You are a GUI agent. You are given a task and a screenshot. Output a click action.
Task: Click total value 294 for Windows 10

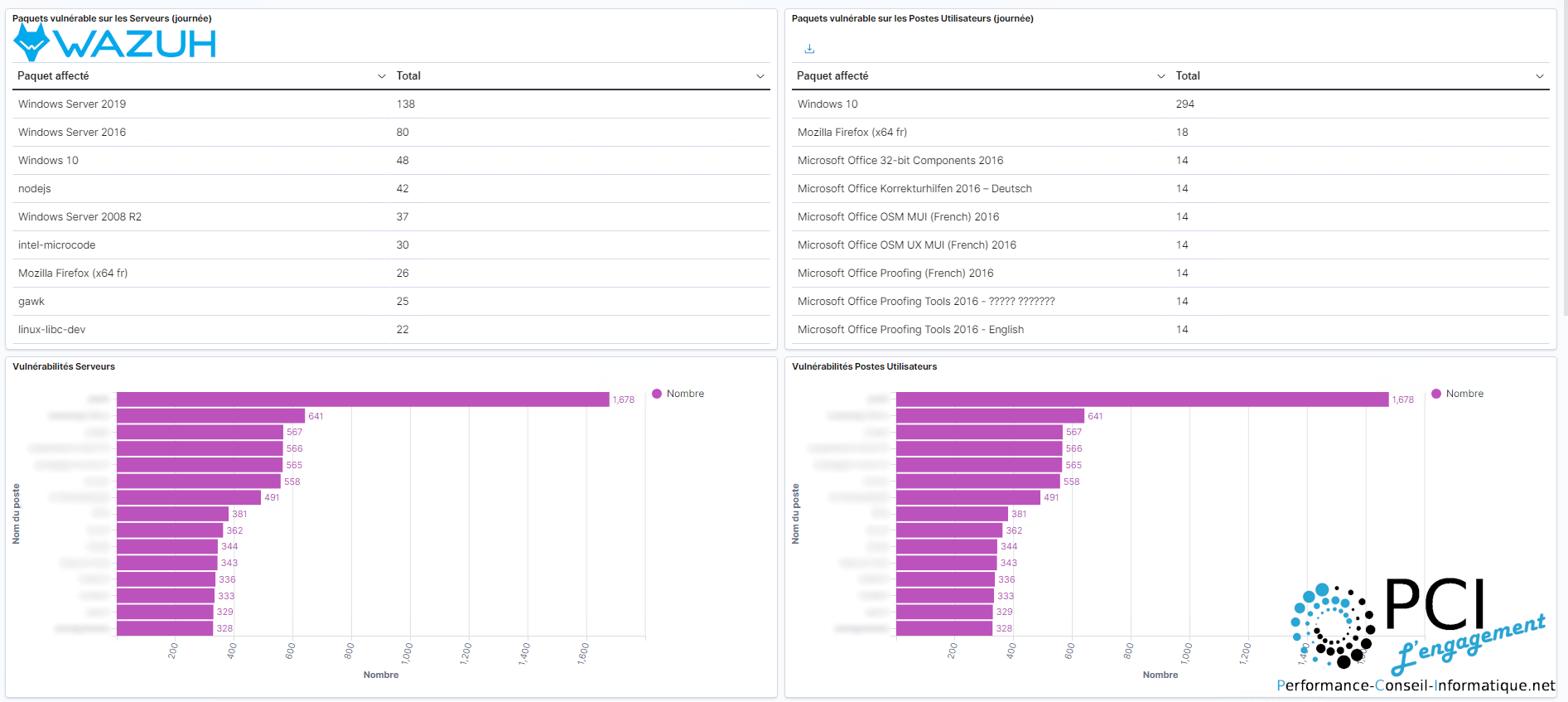click(1185, 104)
